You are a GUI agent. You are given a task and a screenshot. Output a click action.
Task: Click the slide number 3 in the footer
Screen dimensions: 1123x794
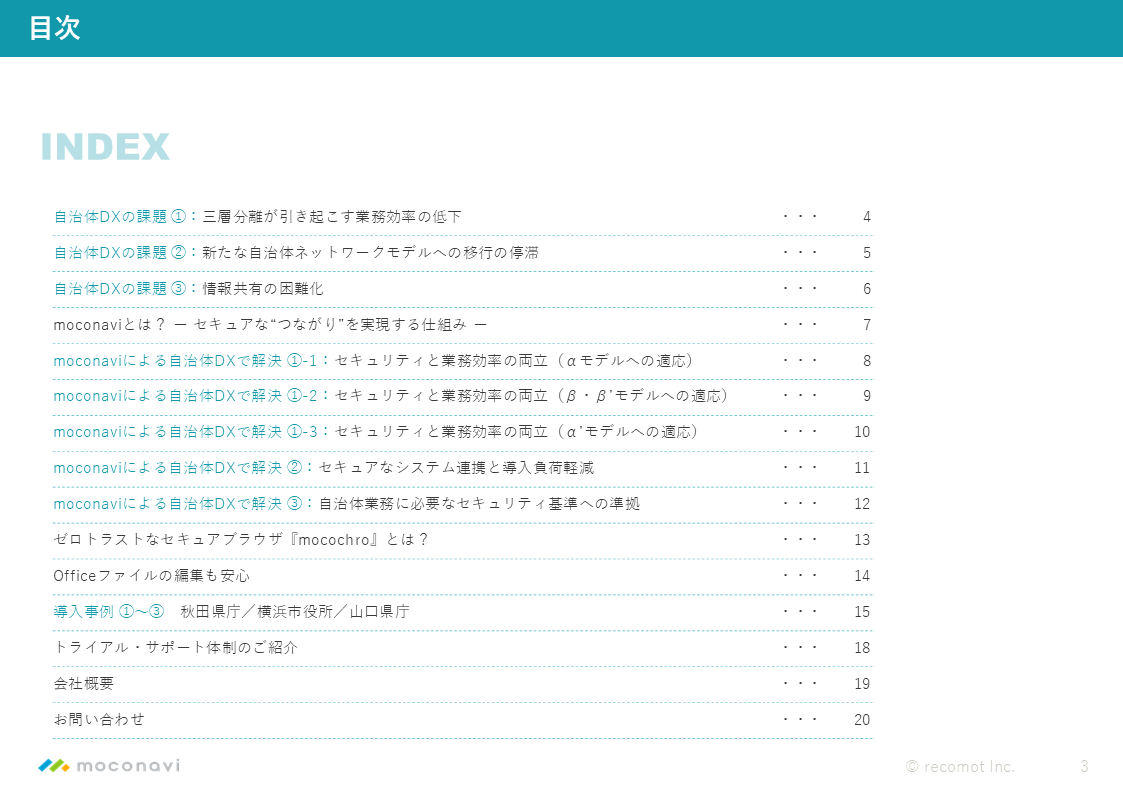1084,766
